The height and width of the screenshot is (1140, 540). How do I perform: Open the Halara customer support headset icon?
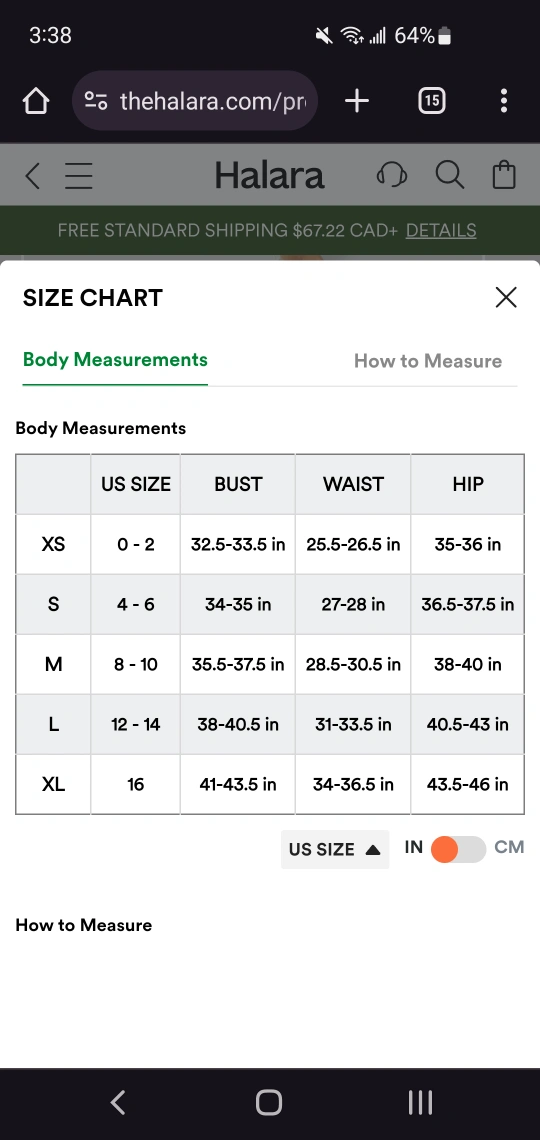pyautogui.click(x=392, y=175)
